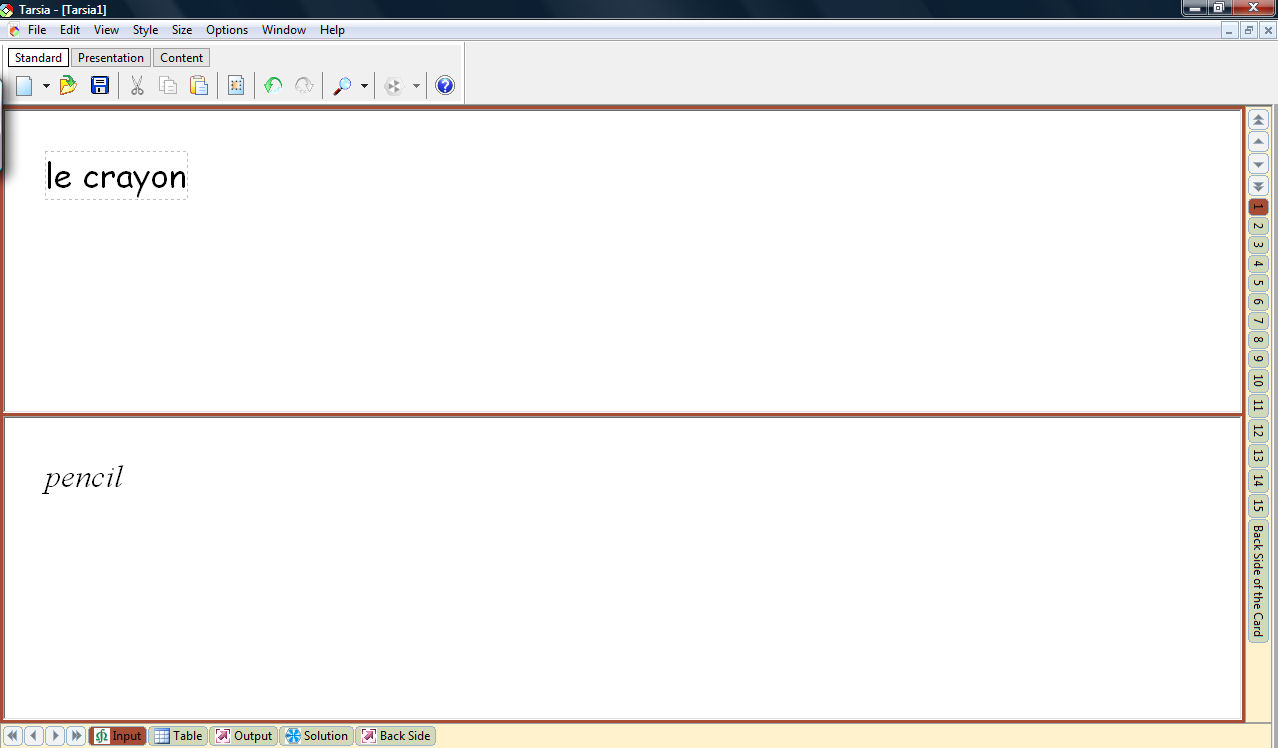Select card tab 13
Viewport: 1278px width, 748px height.
(1259, 456)
